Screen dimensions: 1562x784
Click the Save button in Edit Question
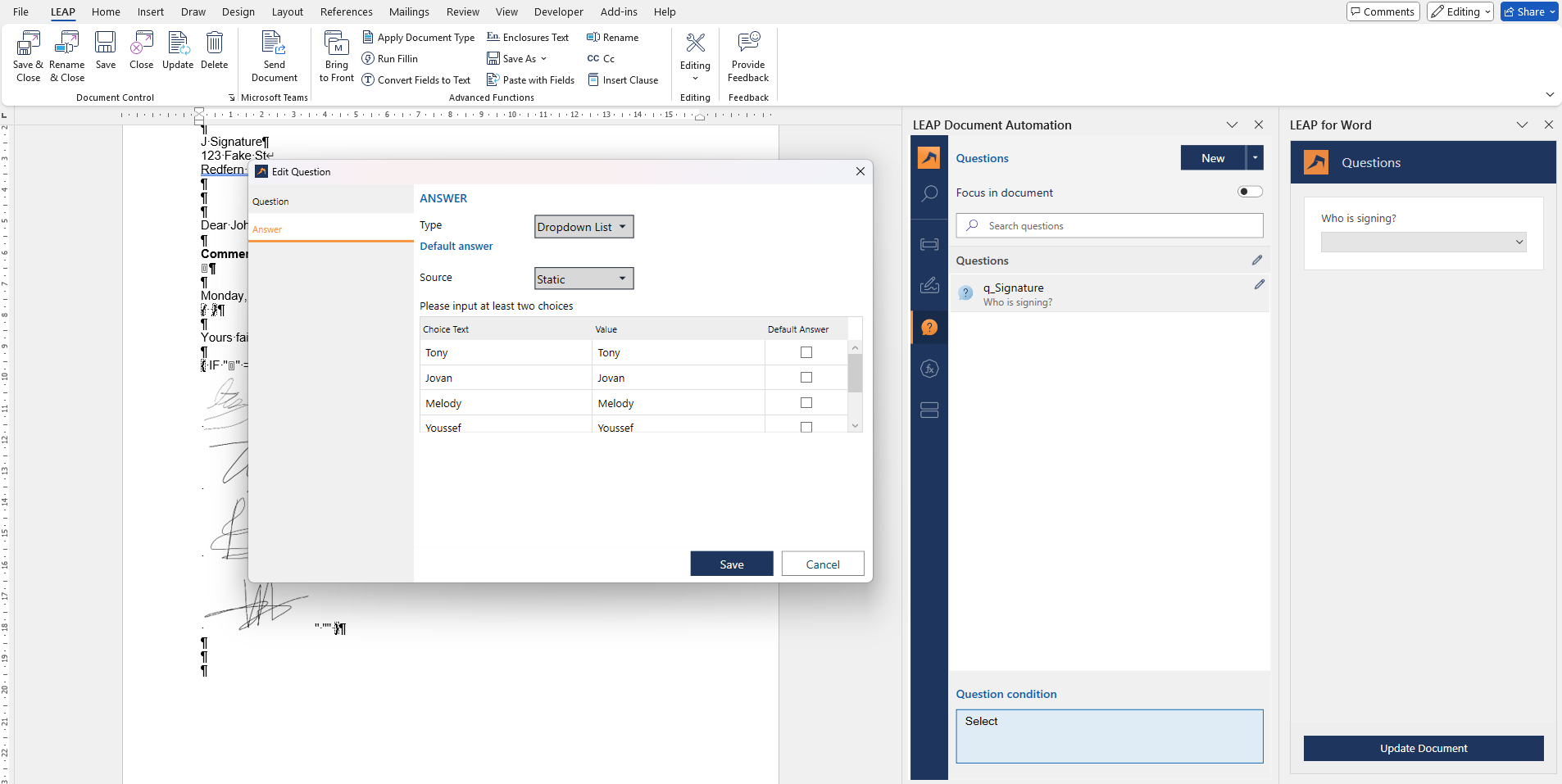click(731, 564)
